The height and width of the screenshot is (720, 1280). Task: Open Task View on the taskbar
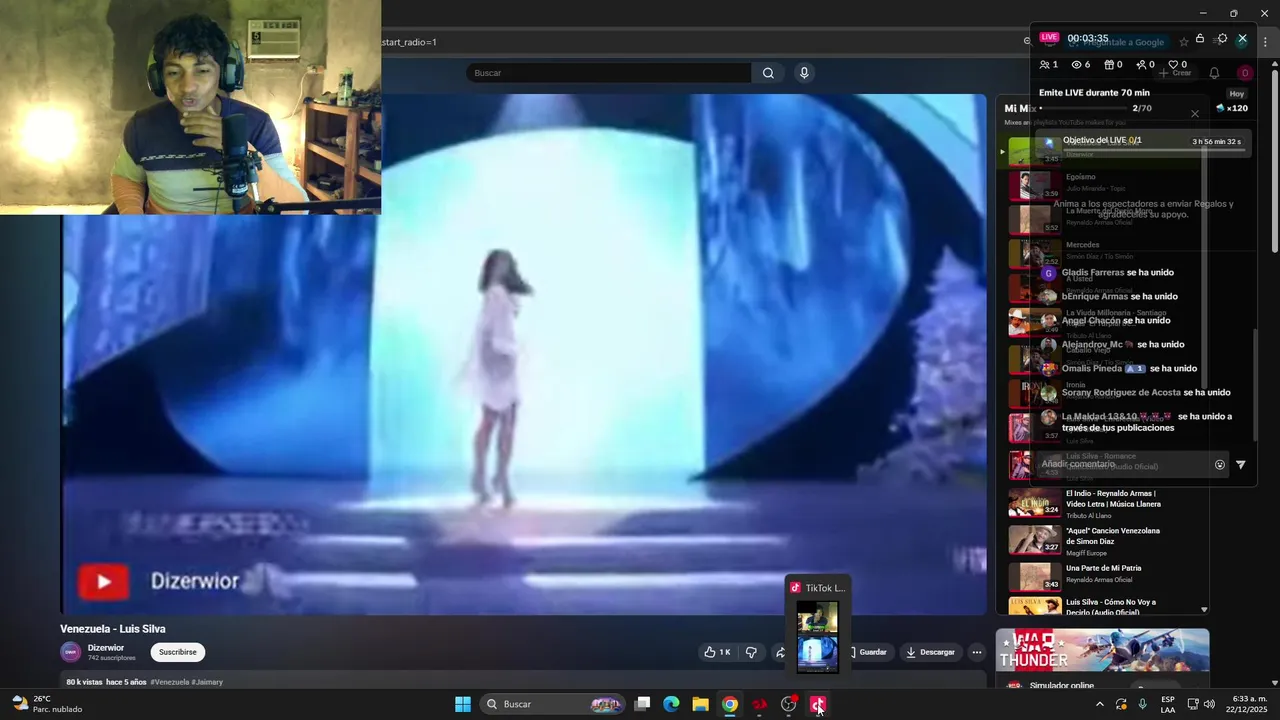click(x=643, y=704)
